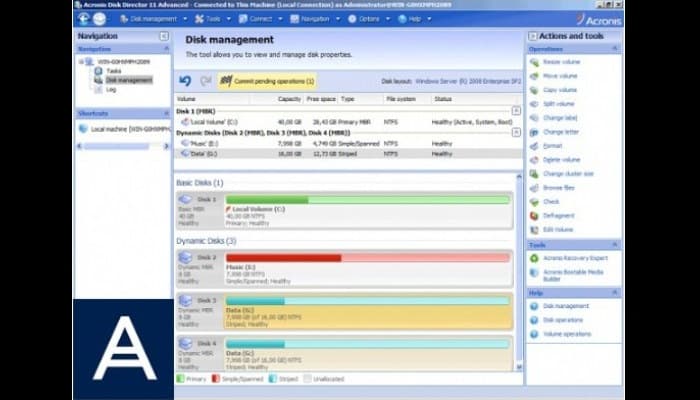Collapse the Navigation pane with chevron button
Viewport: 700px width, 400px height.
[164, 36]
